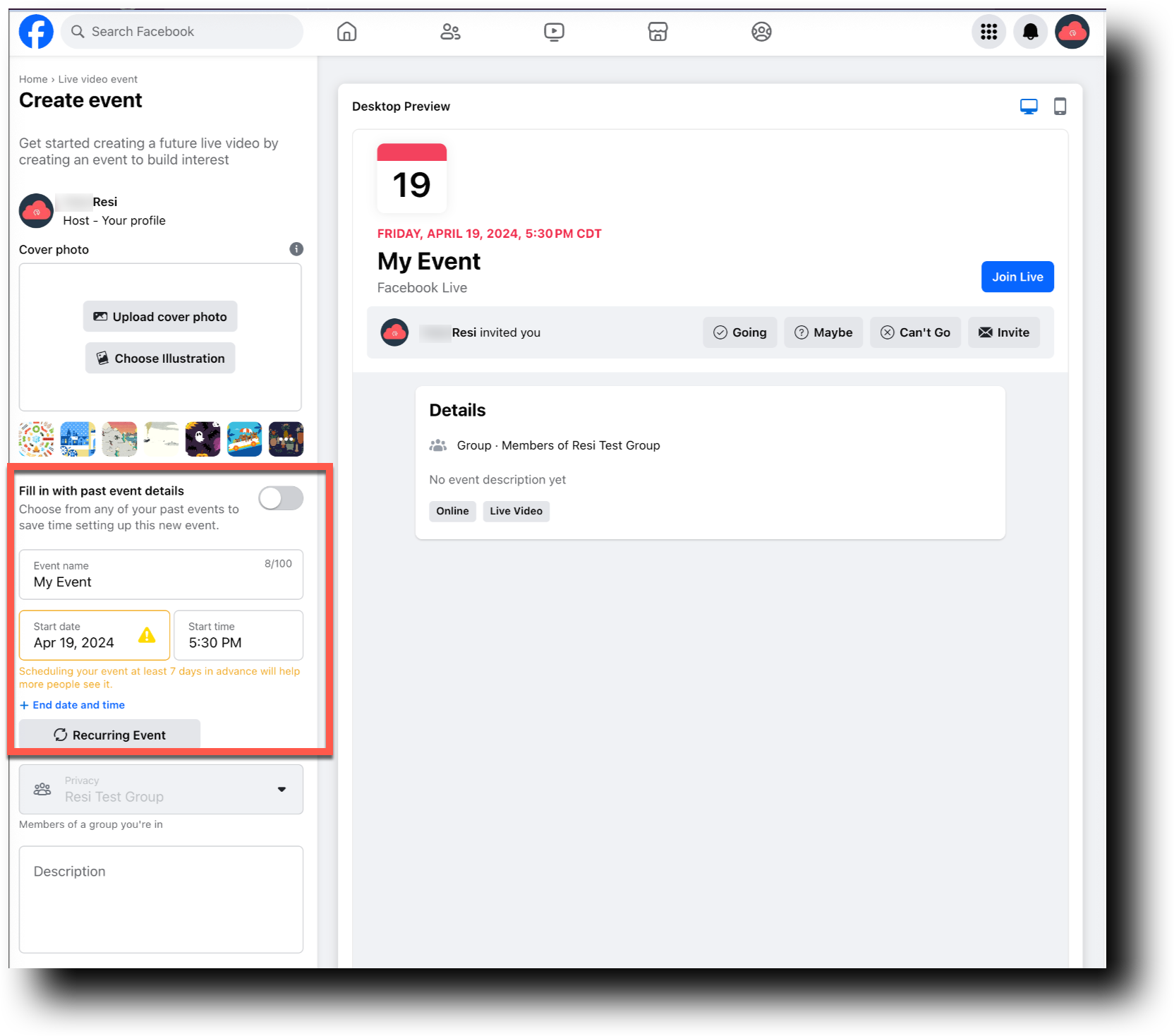Viewport: 1174px width, 1036px height.
Task: Open the Privacy dropdown showing Resi Test Group
Action: pyautogui.click(x=161, y=789)
